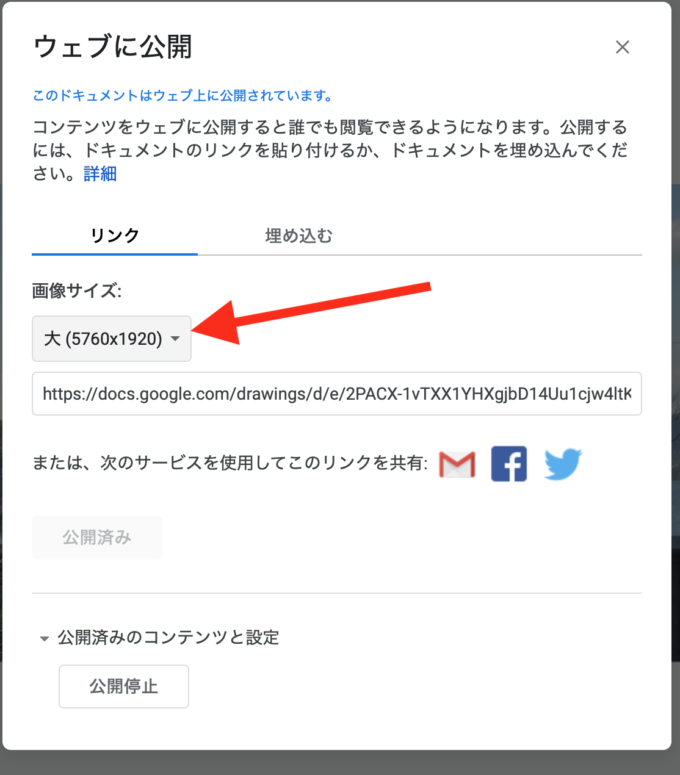Click the 公開済みのコンテンツと設定 section label
Screen dimensions: 680x775
click(168, 638)
